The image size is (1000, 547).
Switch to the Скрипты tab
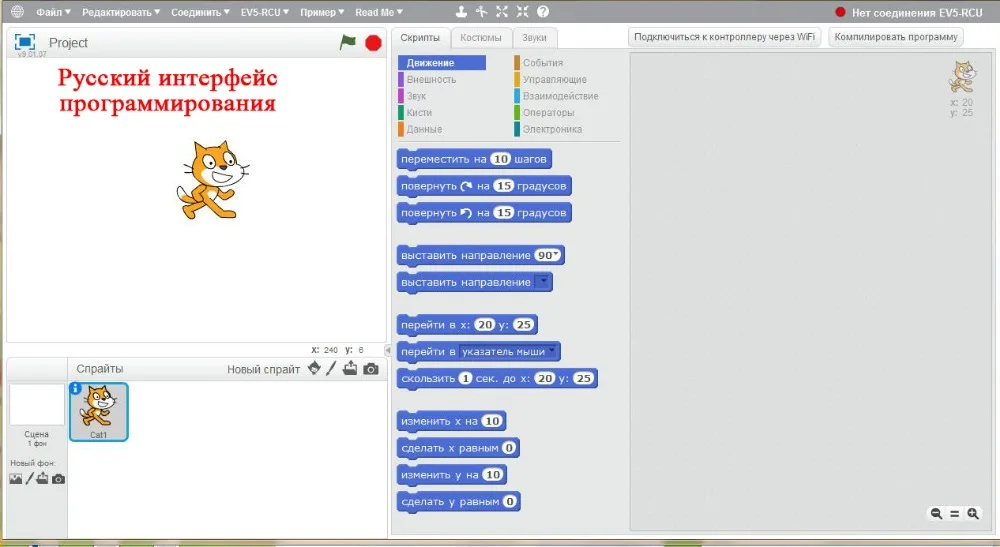coord(420,38)
